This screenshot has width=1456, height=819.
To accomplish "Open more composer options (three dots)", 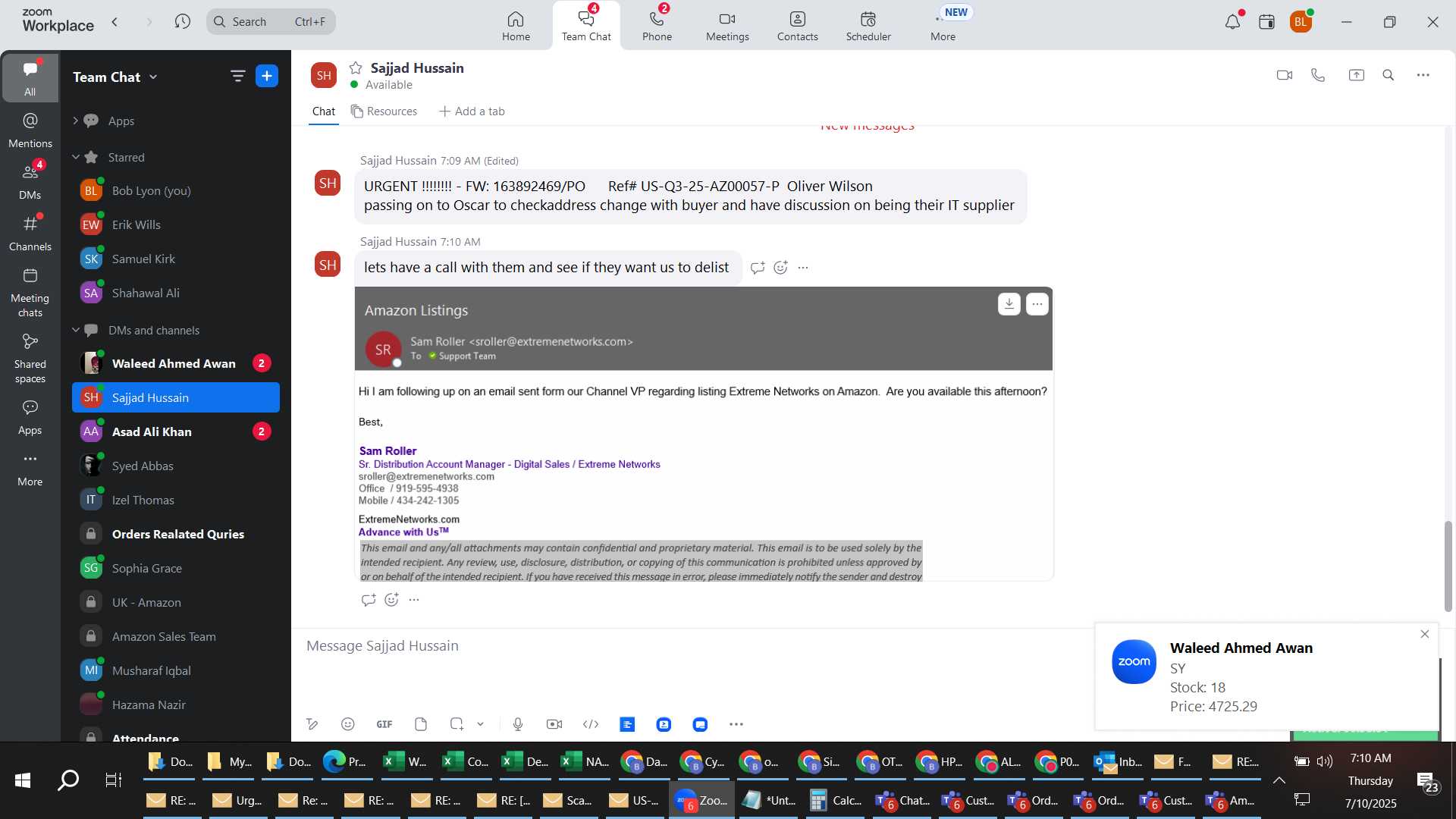I will (x=736, y=724).
